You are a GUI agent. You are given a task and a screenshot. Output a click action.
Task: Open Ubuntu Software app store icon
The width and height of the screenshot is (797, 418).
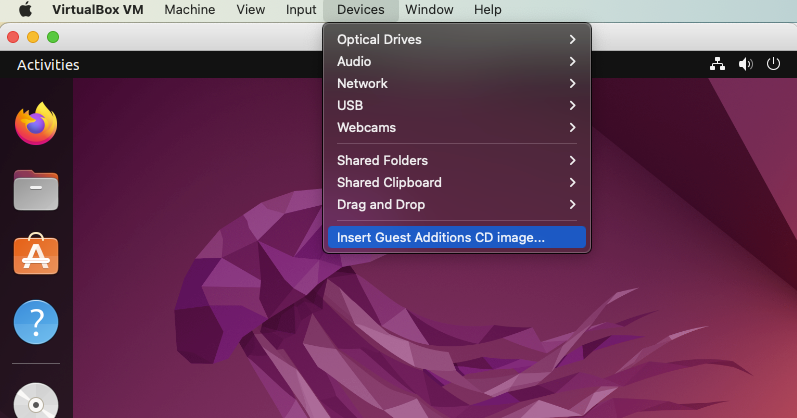[x=36, y=256]
